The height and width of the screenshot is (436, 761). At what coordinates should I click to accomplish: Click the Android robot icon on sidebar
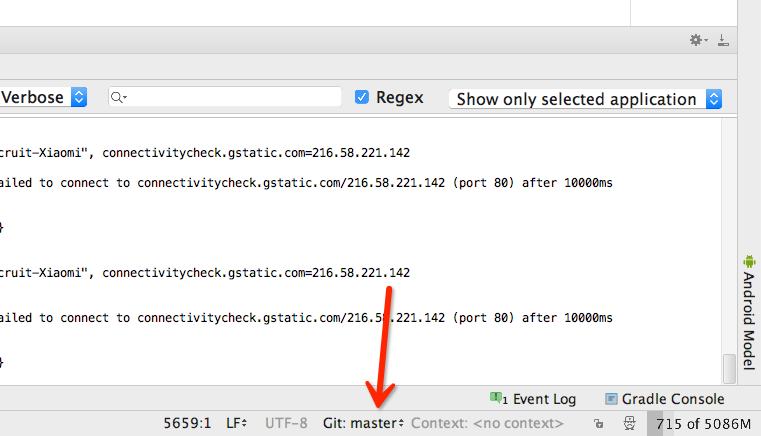748,261
